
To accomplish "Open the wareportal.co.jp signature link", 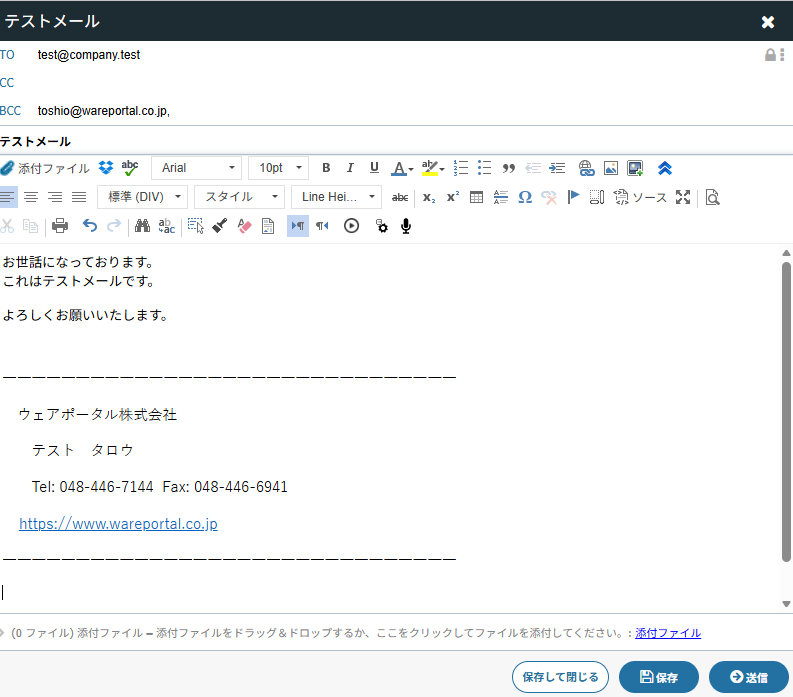I will (x=118, y=523).
